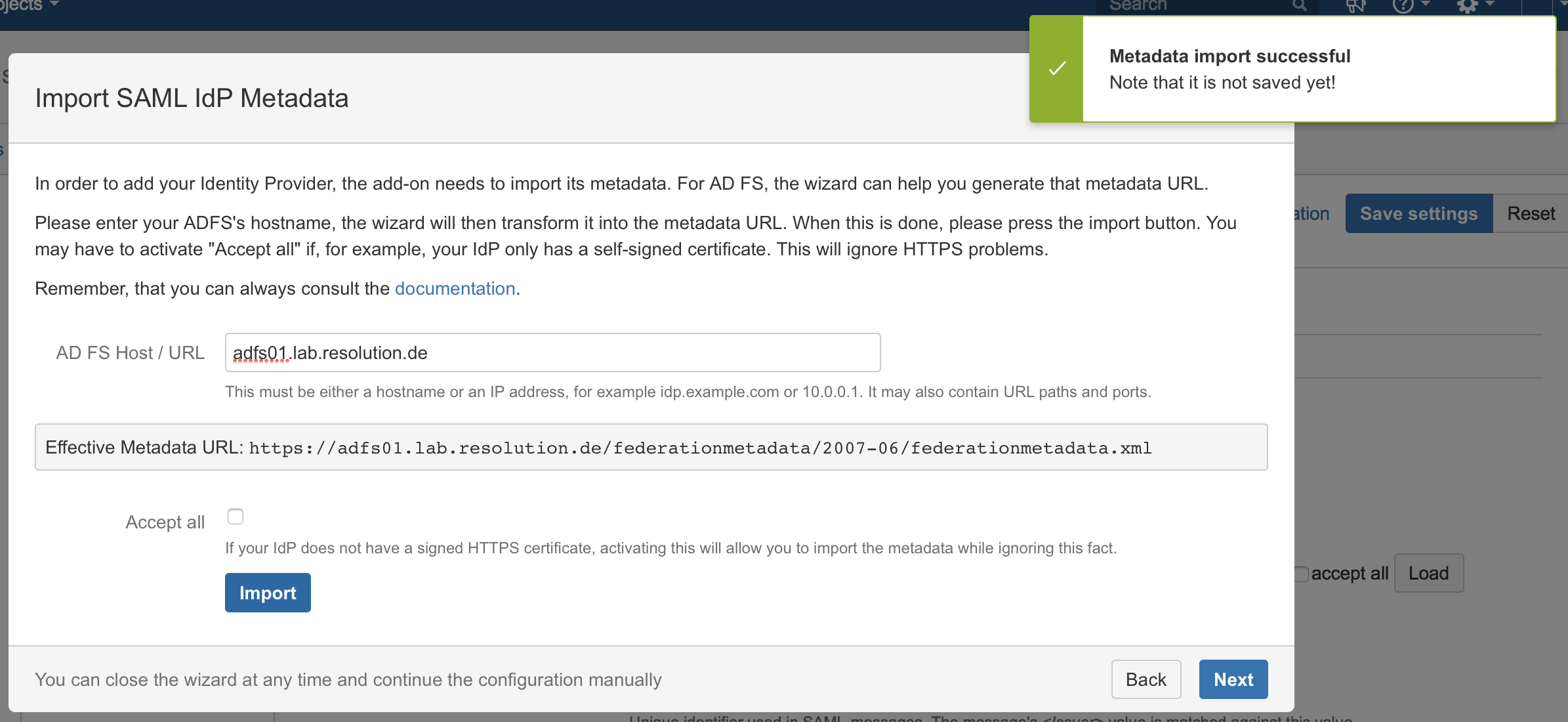The image size is (1568, 722).
Task: Click the 'Note that it is not saved yet!' message
Action: coord(1222,83)
